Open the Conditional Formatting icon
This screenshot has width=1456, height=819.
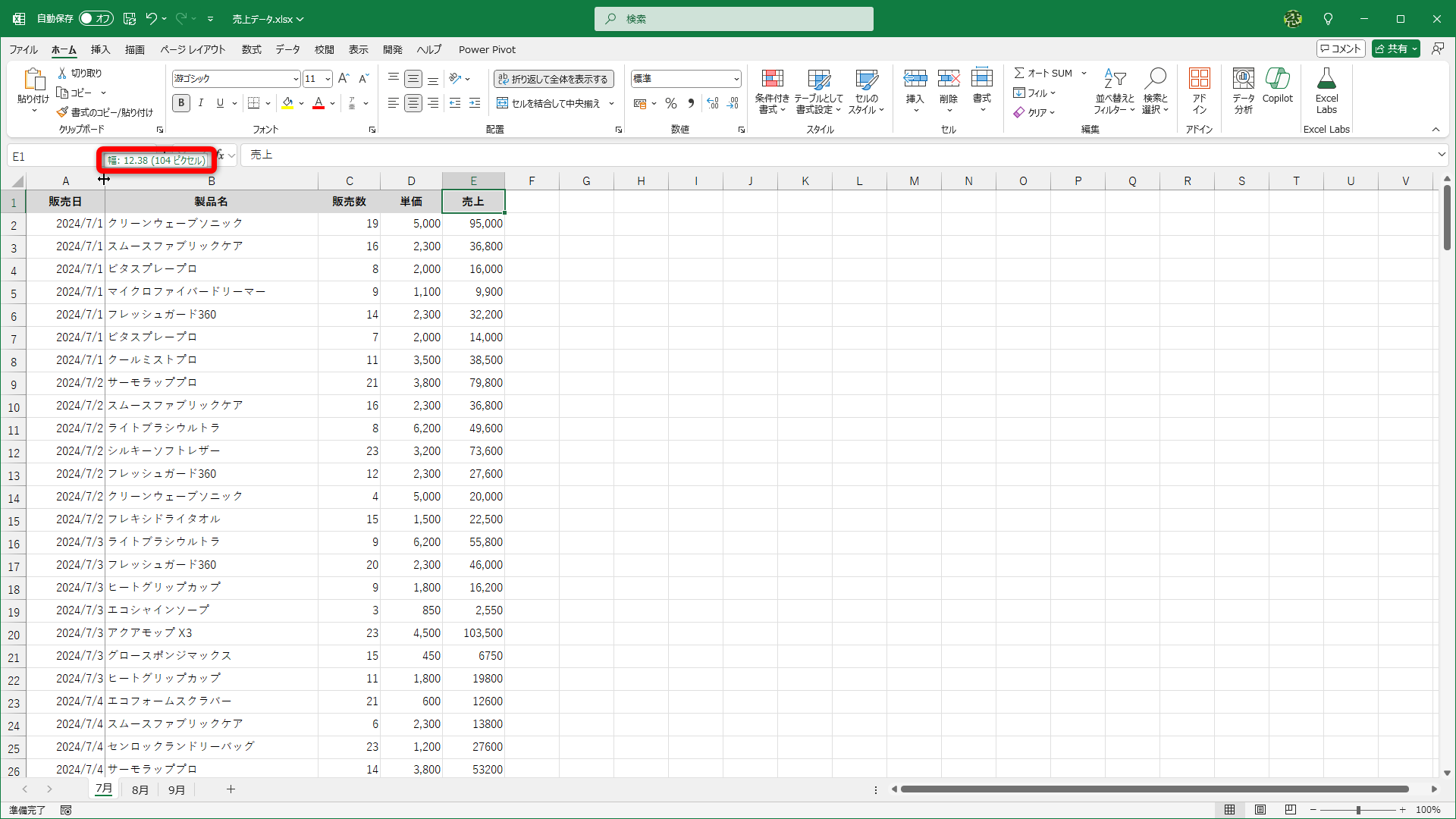(x=772, y=79)
